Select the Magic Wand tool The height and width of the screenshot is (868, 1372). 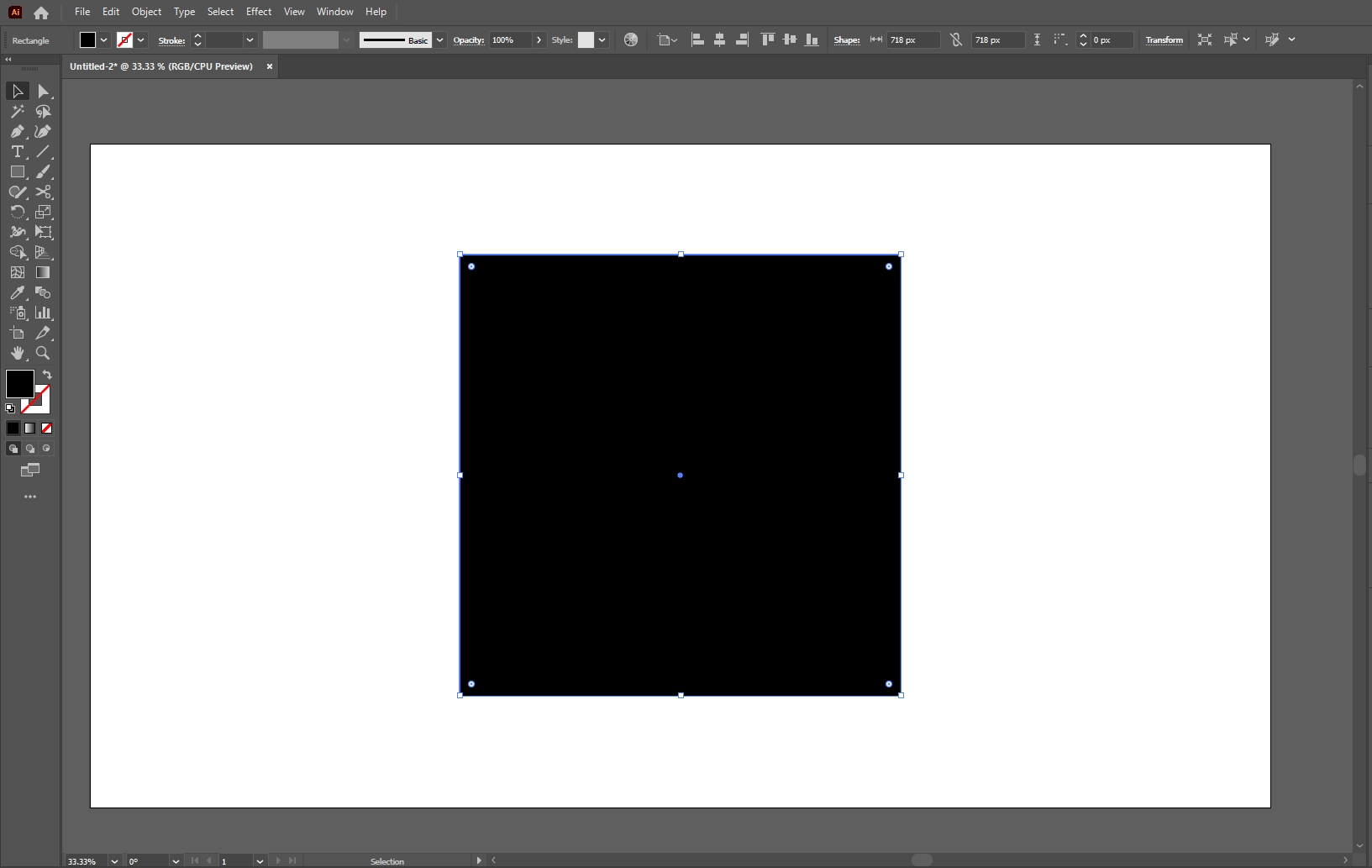17,111
